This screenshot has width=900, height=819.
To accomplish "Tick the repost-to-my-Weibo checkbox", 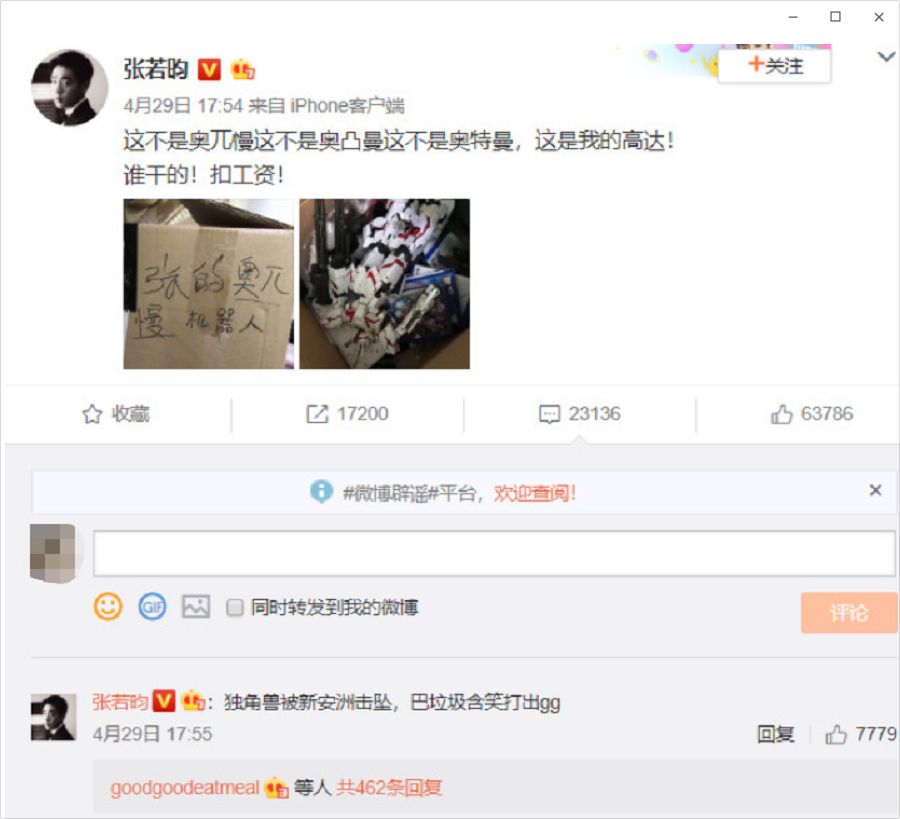I will pyautogui.click(x=235, y=607).
